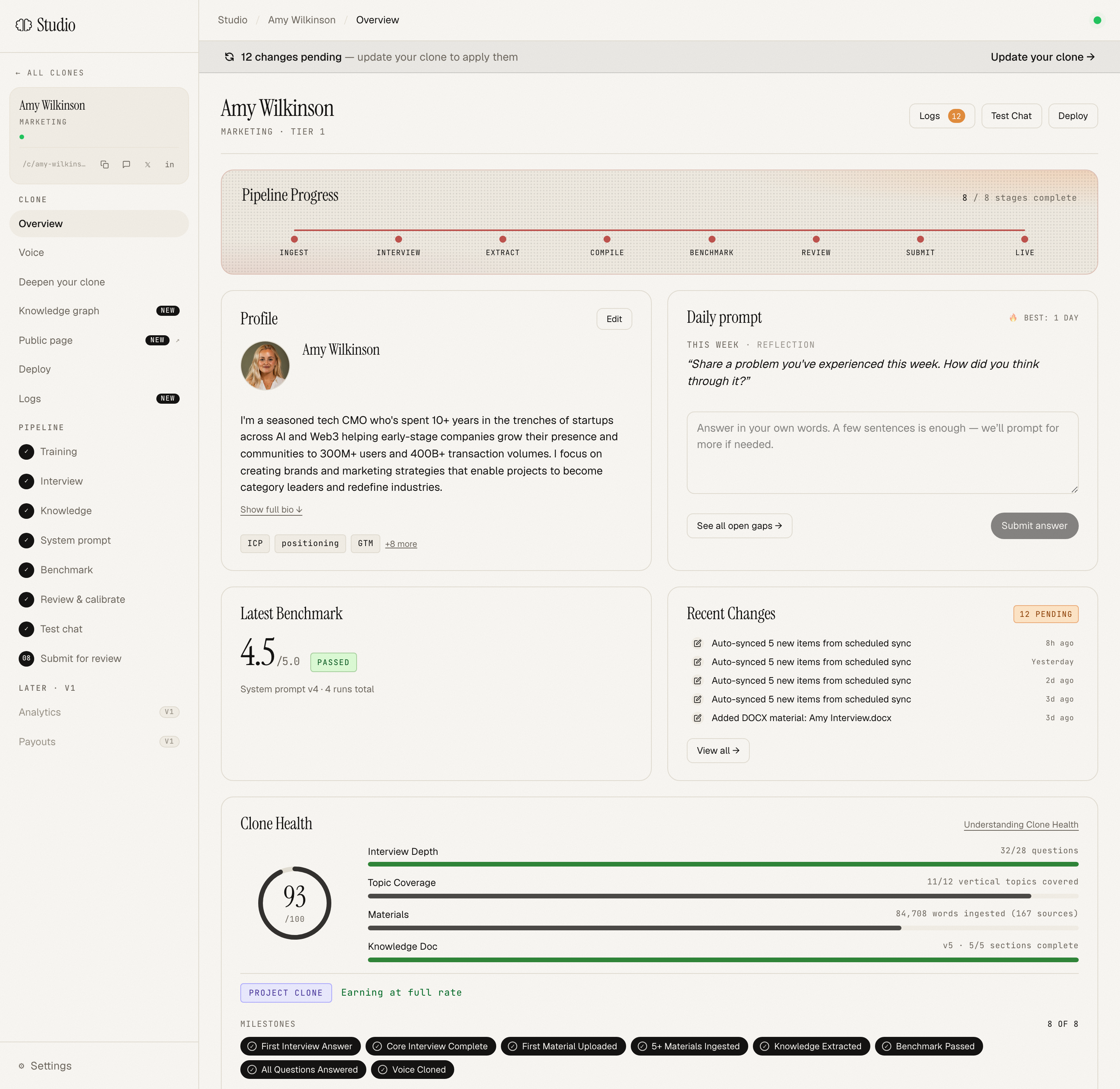The width and height of the screenshot is (1120, 1089).
Task: Click Amy Wilkinson profile photo
Action: pyautogui.click(x=265, y=366)
